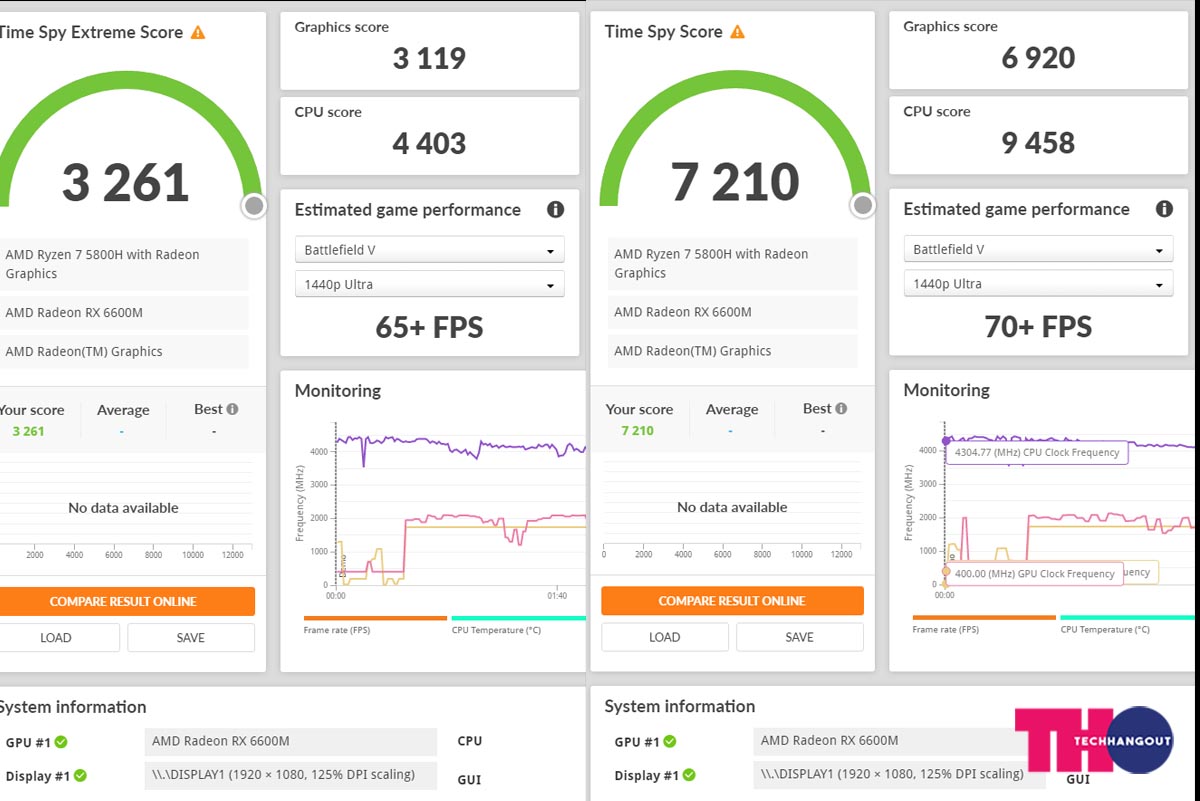Click small green 3 261 under Your score
Image resolution: width=1200 pixels, height=801 pixels.
28,431
